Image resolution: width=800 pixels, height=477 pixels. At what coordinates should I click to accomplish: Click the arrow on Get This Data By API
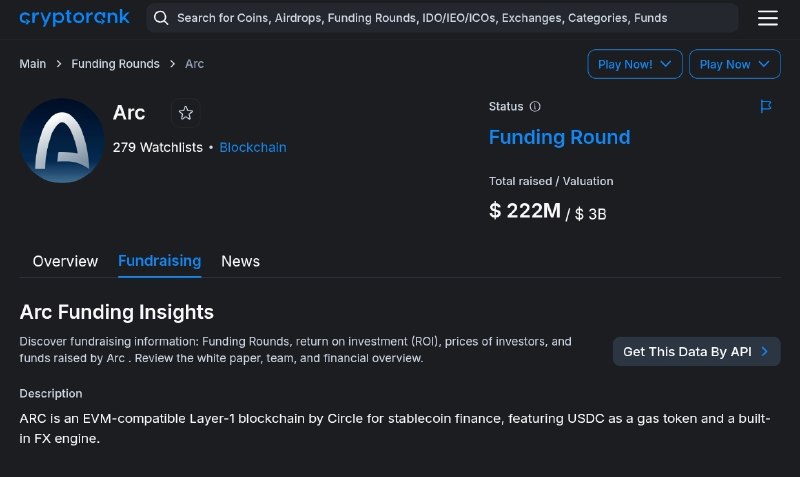pyautogui.click(x=764, y=352)
